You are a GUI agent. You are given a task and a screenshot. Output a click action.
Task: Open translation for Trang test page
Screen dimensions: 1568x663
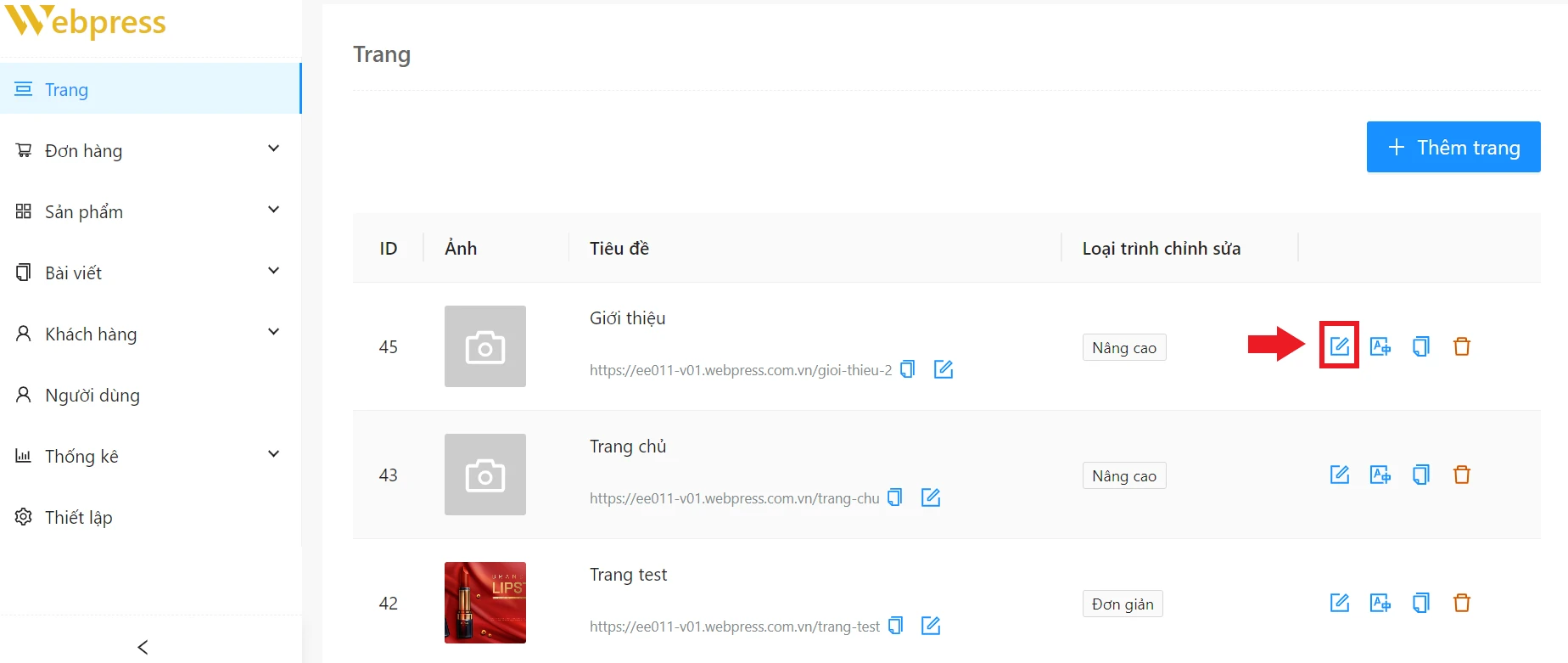pos(1380,603)
